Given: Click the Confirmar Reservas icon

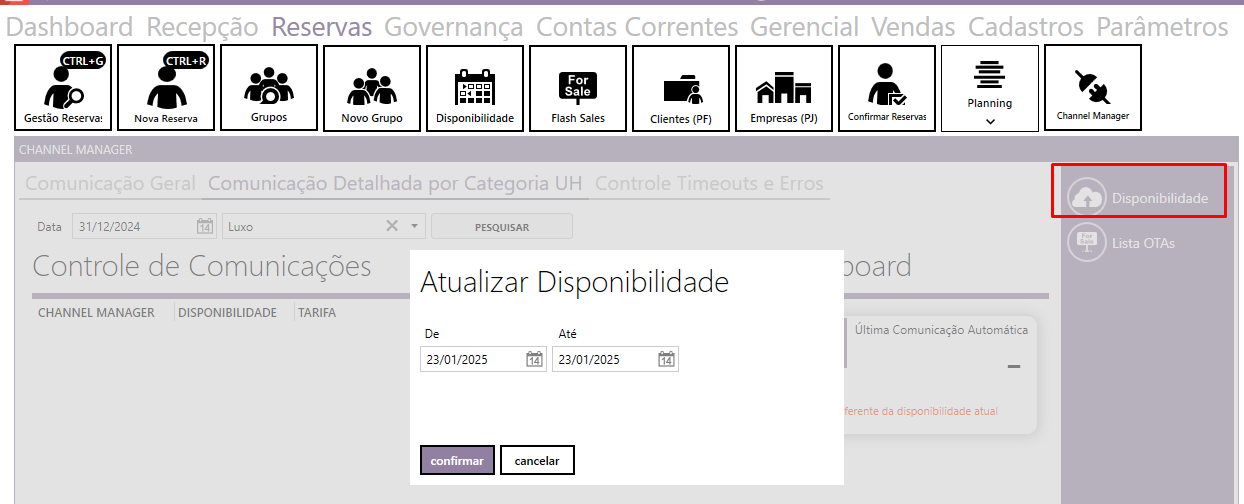Looking at the screenshot, I should click(887, 88).
